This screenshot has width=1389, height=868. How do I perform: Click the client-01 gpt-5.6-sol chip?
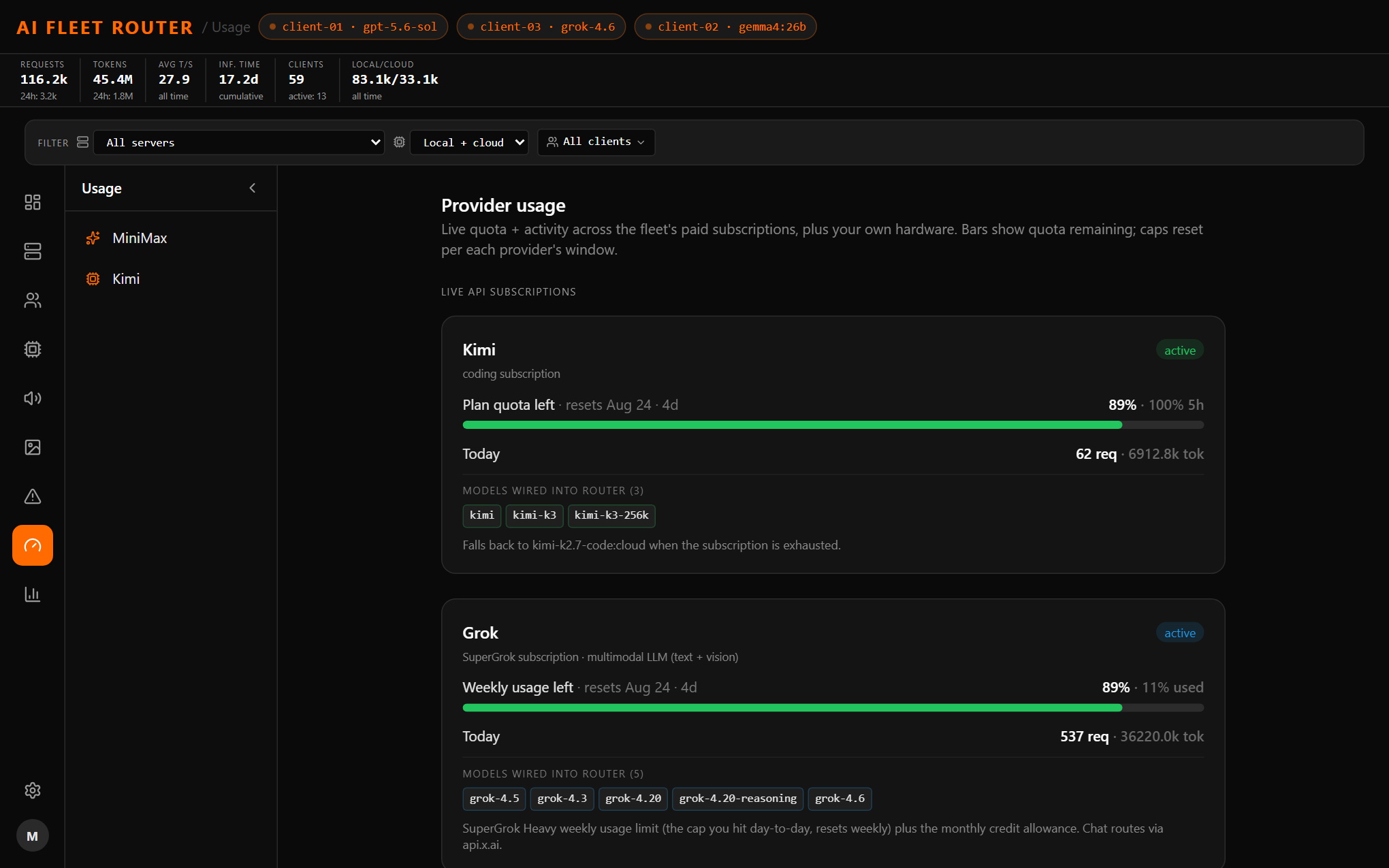(353, 27)
